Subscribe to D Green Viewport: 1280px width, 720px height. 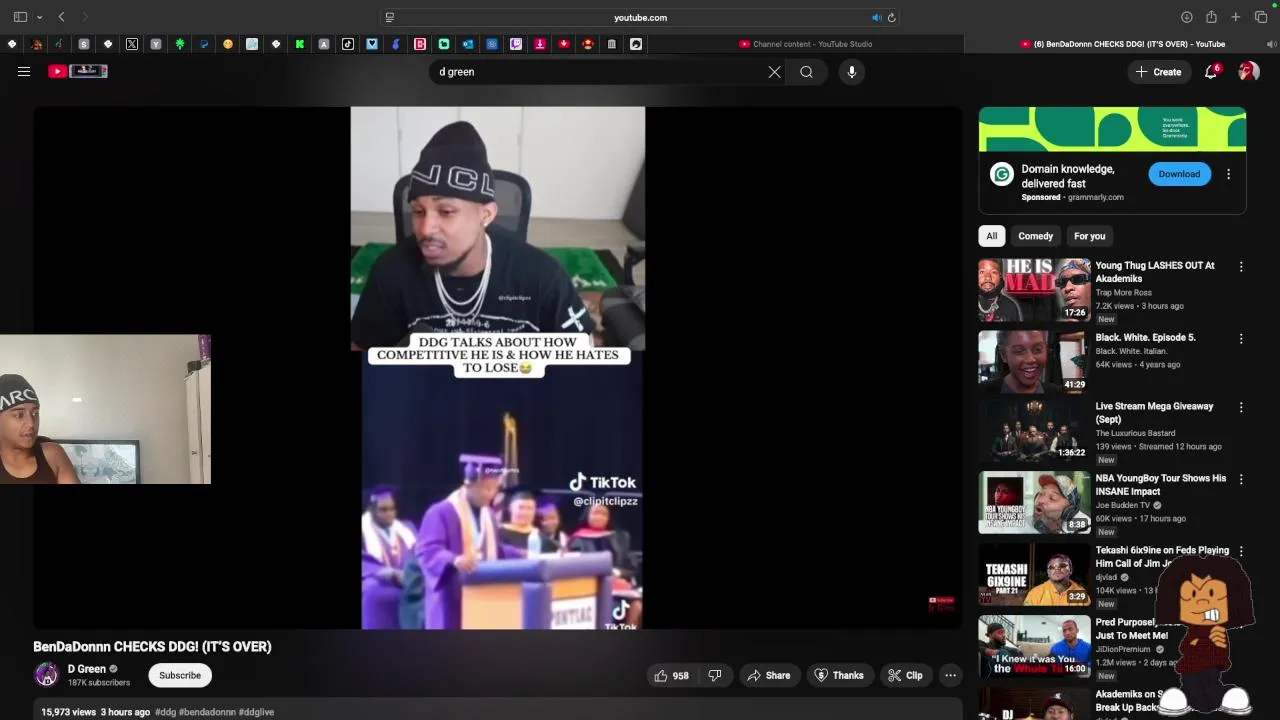click(180, 675)
